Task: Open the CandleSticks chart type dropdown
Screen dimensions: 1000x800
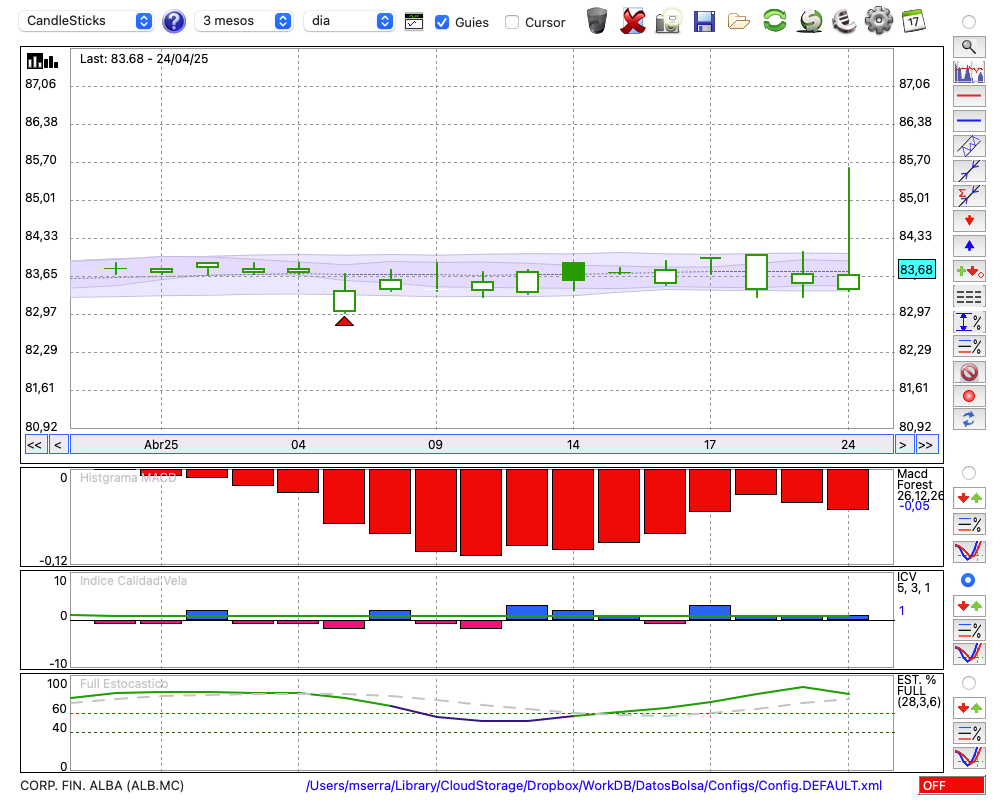Action: [86, 21]
